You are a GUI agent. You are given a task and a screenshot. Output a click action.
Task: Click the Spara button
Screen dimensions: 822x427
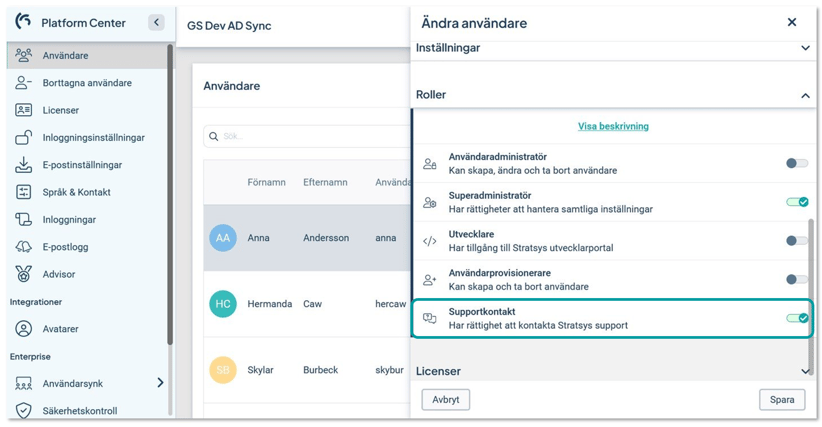tap(782, 399)
